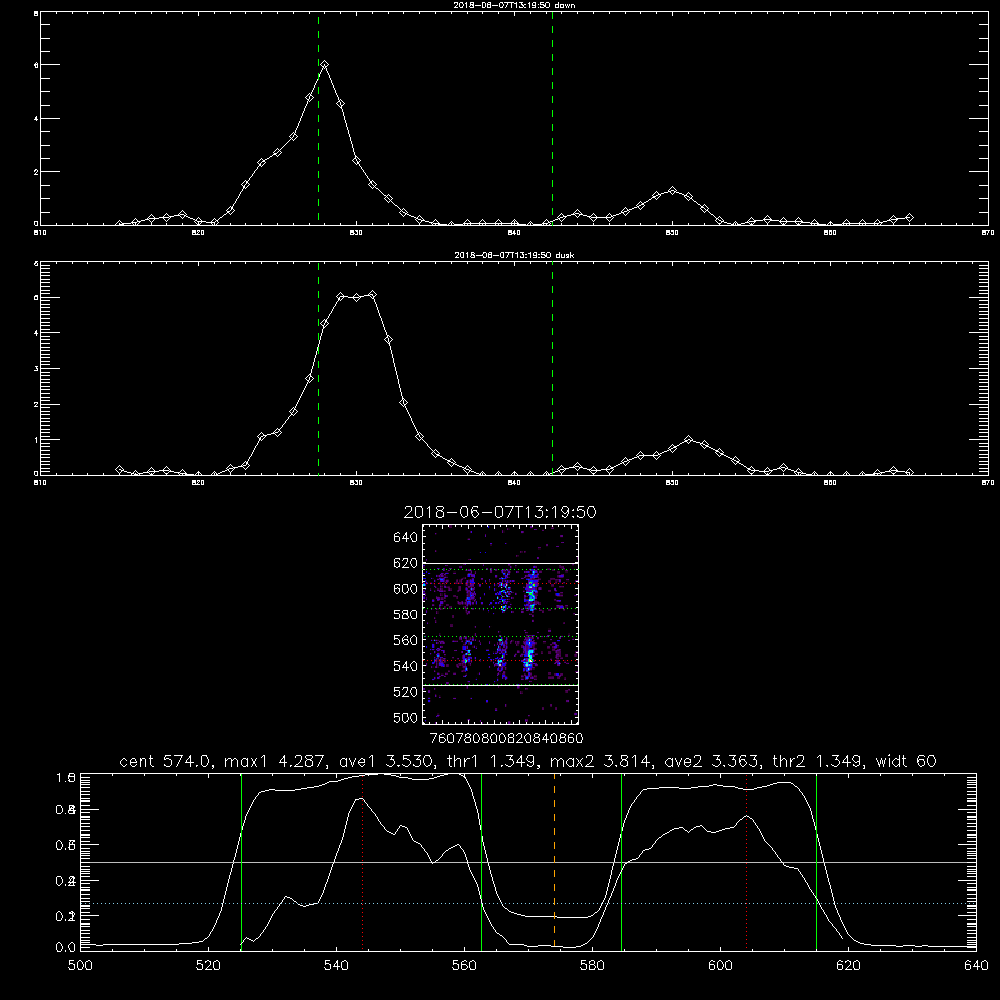Click the 640 label on the bottom plot x-axis

point(976,966)
